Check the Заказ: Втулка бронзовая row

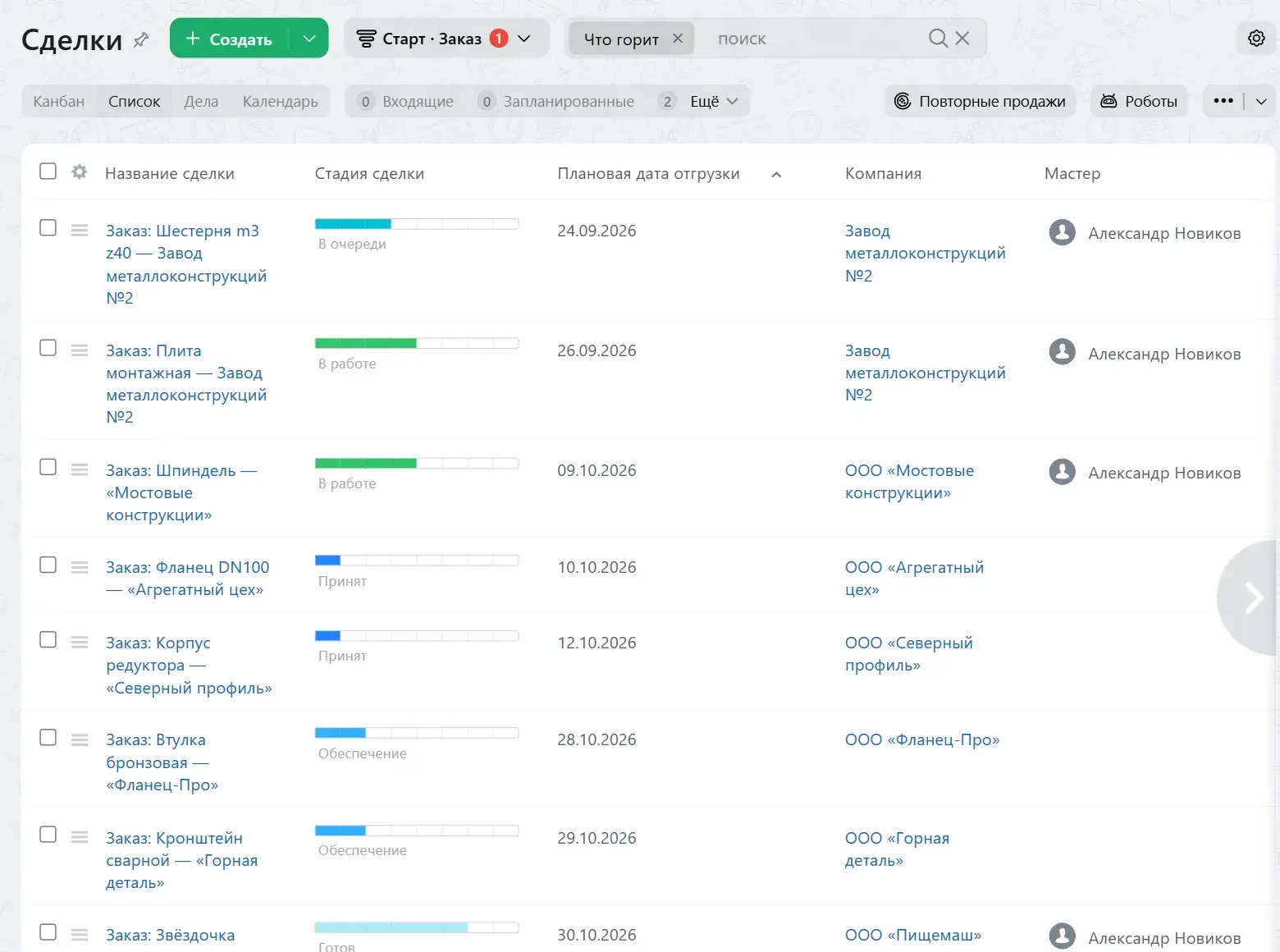pos(48,737)
